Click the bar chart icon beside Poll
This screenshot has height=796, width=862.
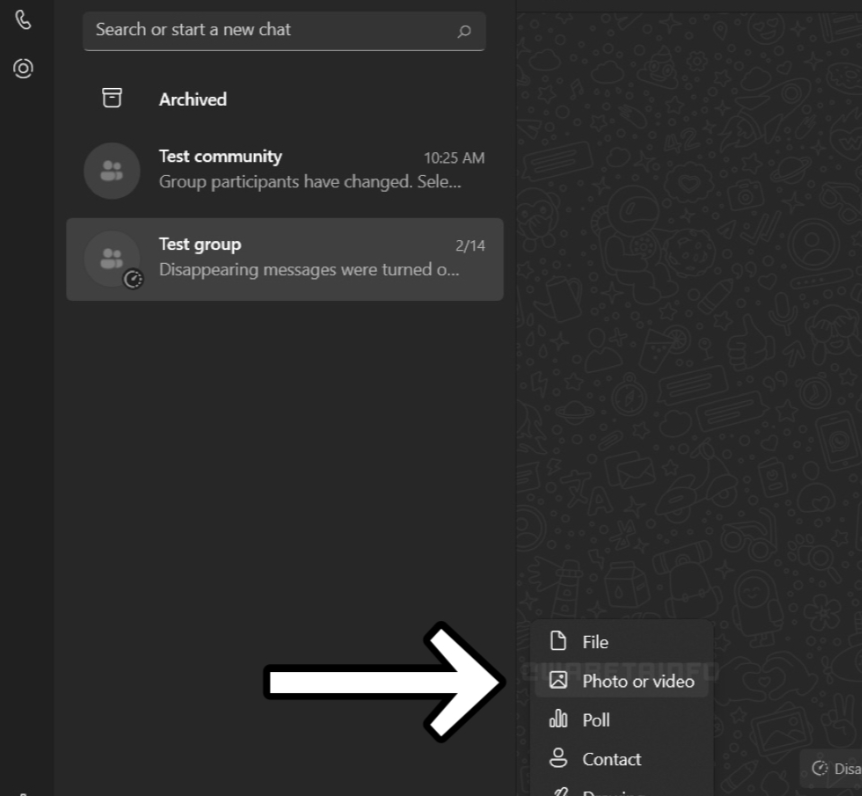(x=559, y=719)
